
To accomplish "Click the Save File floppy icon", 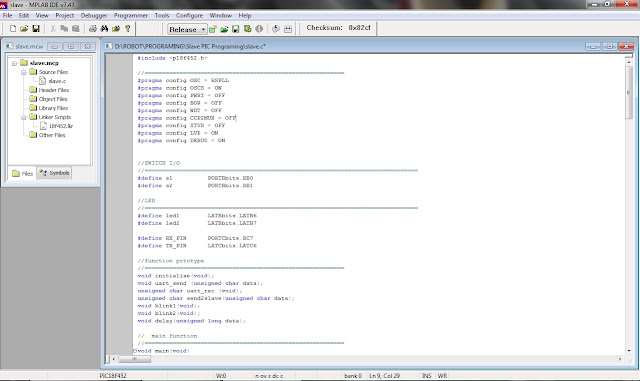I will point(36,29).
